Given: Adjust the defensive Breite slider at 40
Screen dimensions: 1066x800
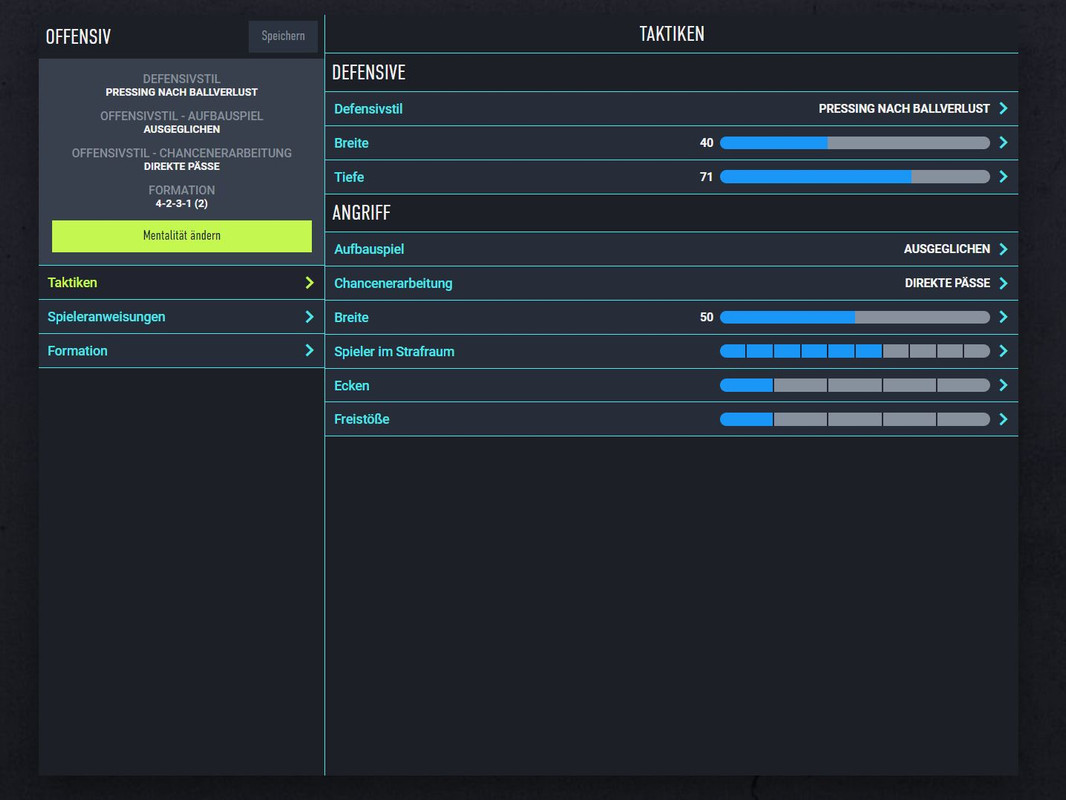Looking at the screenshot, I should tap(827, 143).
